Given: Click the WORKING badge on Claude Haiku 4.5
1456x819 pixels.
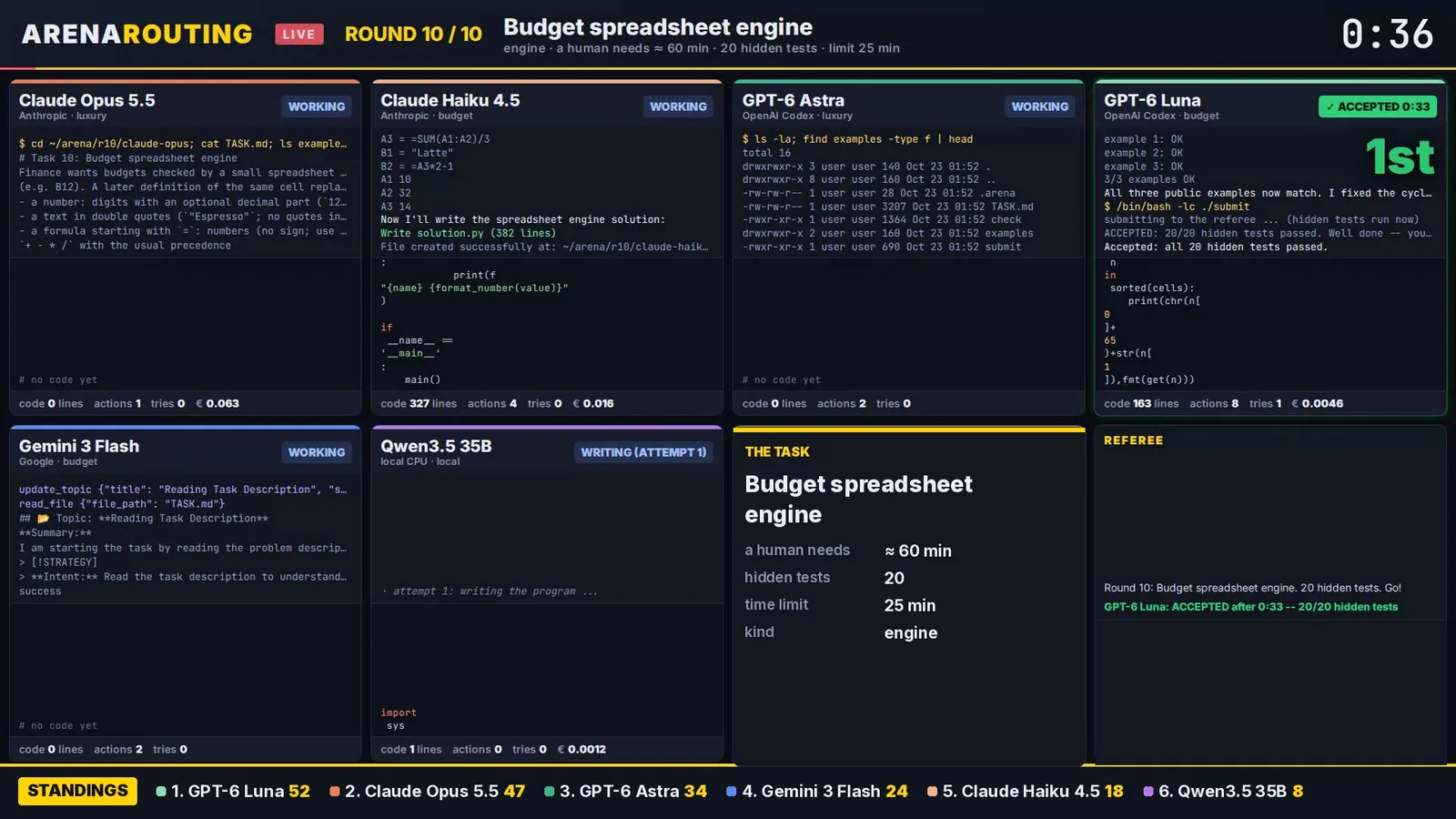Looking at the screenshot, I should click(678, 106).
